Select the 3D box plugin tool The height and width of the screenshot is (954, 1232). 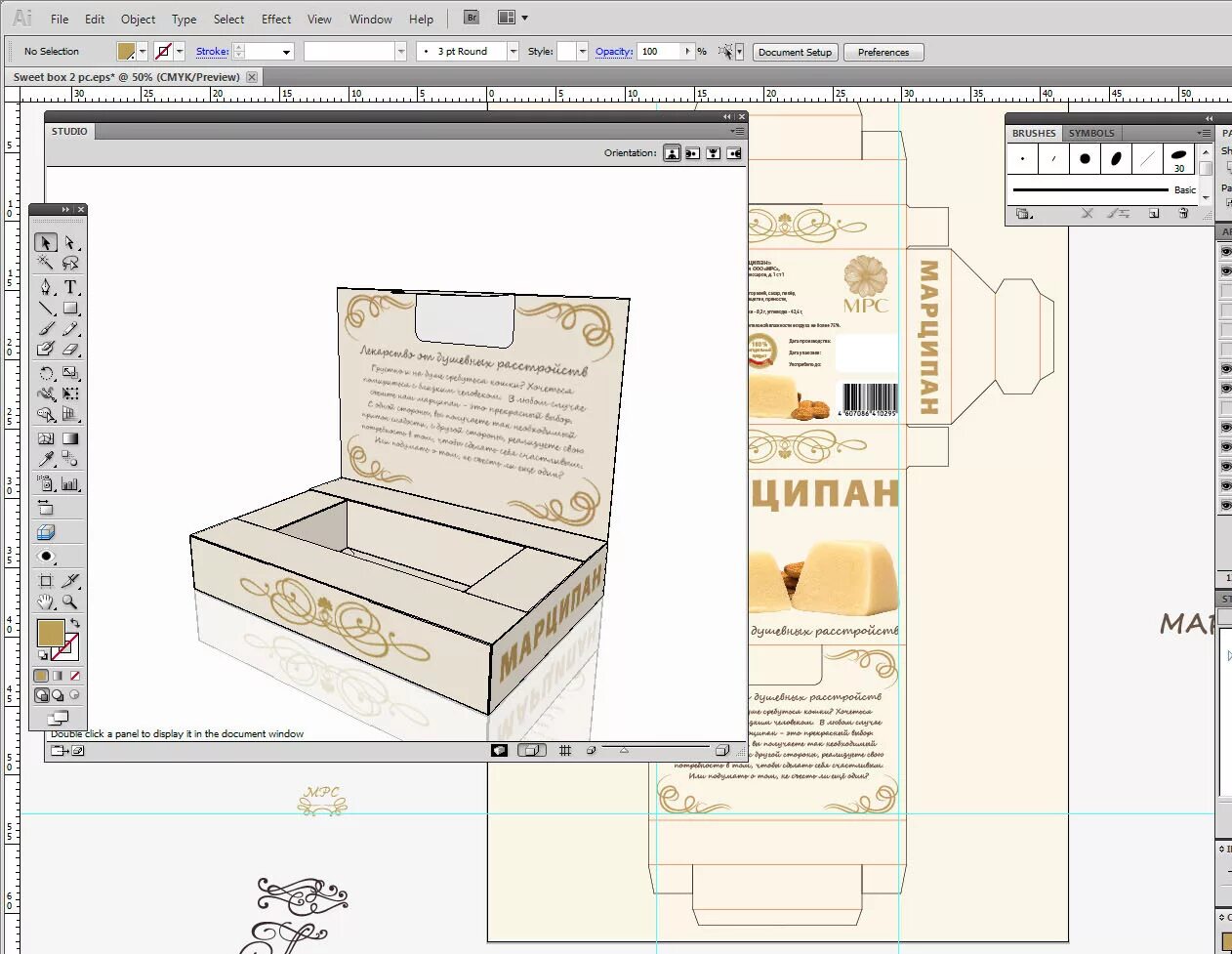pos(46,532)
